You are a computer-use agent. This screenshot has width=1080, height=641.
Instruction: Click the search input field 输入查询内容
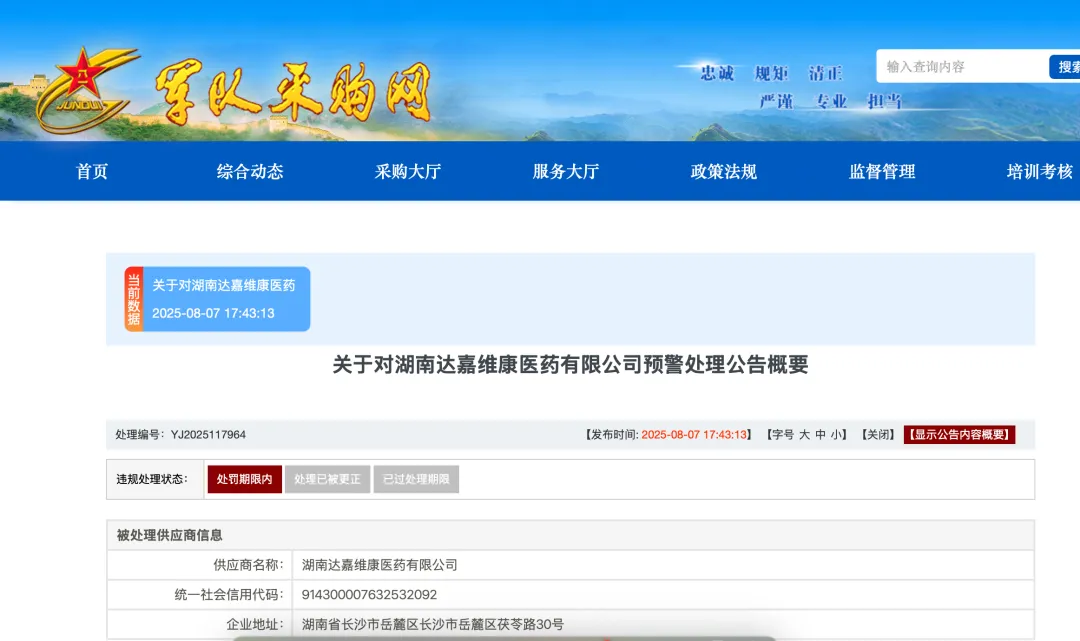pos(962,67)
